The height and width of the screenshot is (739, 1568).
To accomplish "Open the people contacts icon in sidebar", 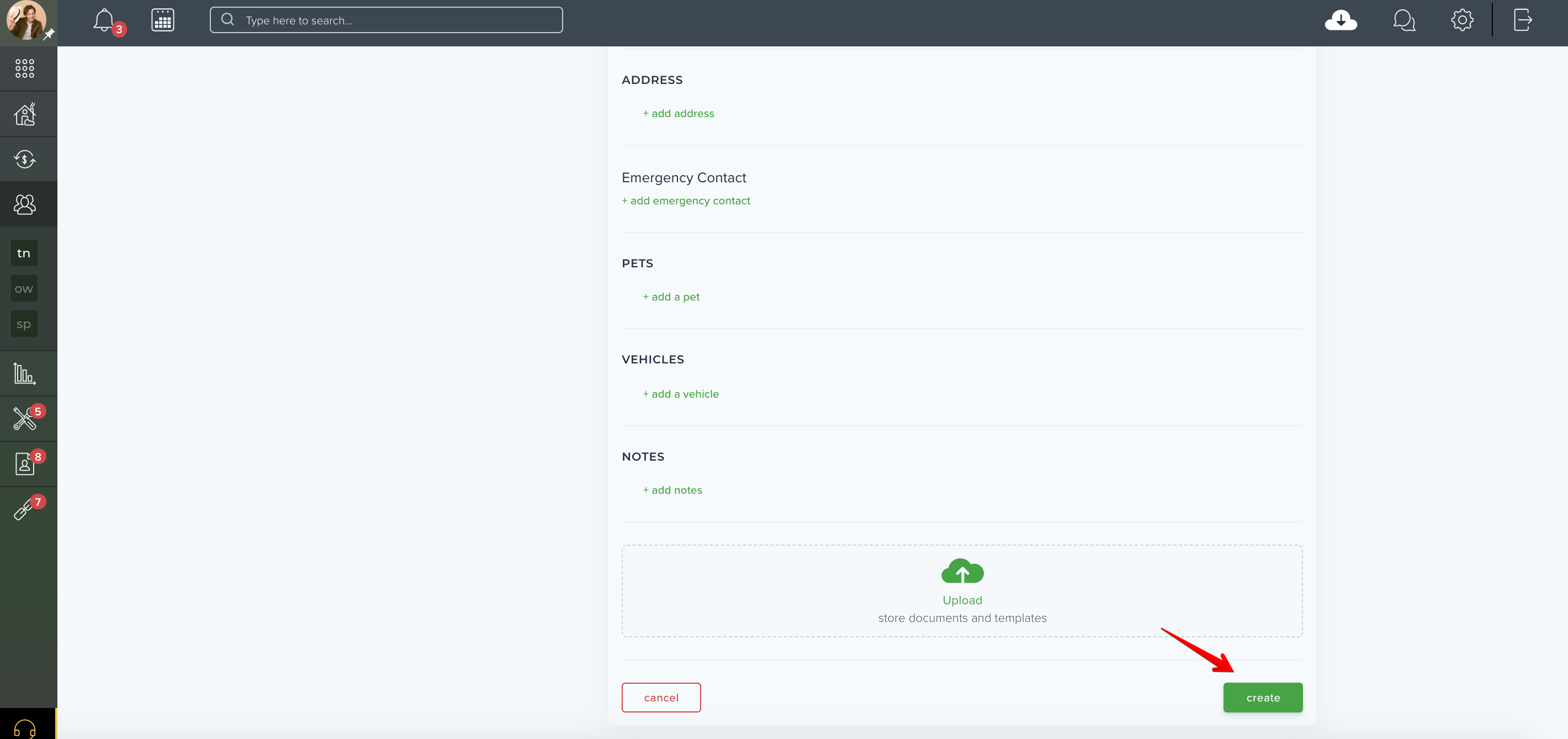I will [25, 204].
